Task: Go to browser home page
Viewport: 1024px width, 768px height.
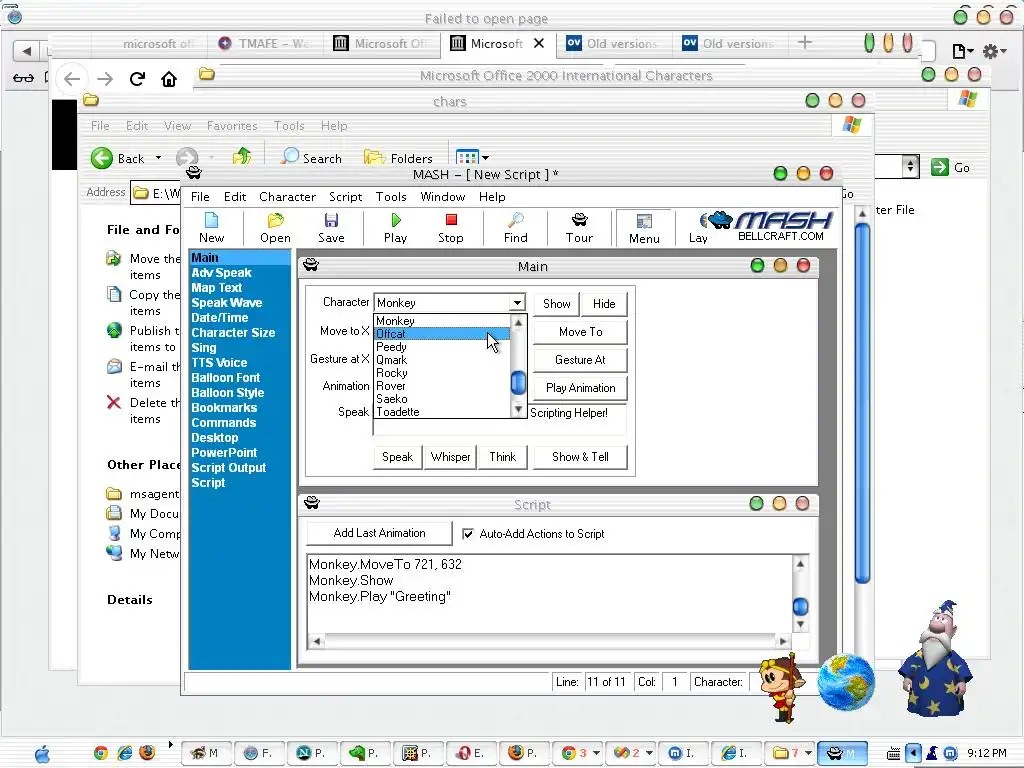Action: pyautogui.click(x=169, y=79)
